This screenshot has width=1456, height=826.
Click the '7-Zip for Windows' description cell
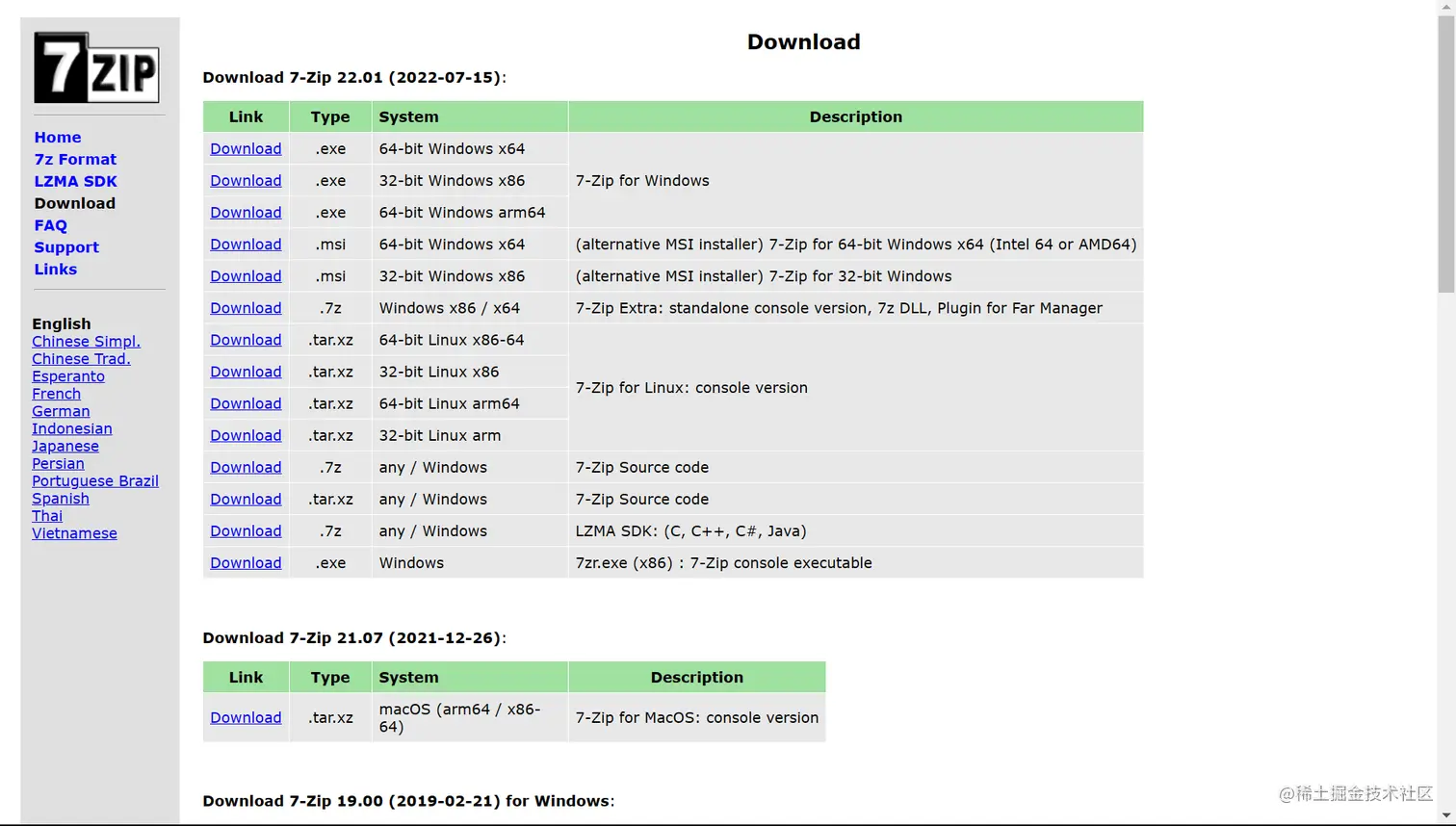(x=856, y=181)
